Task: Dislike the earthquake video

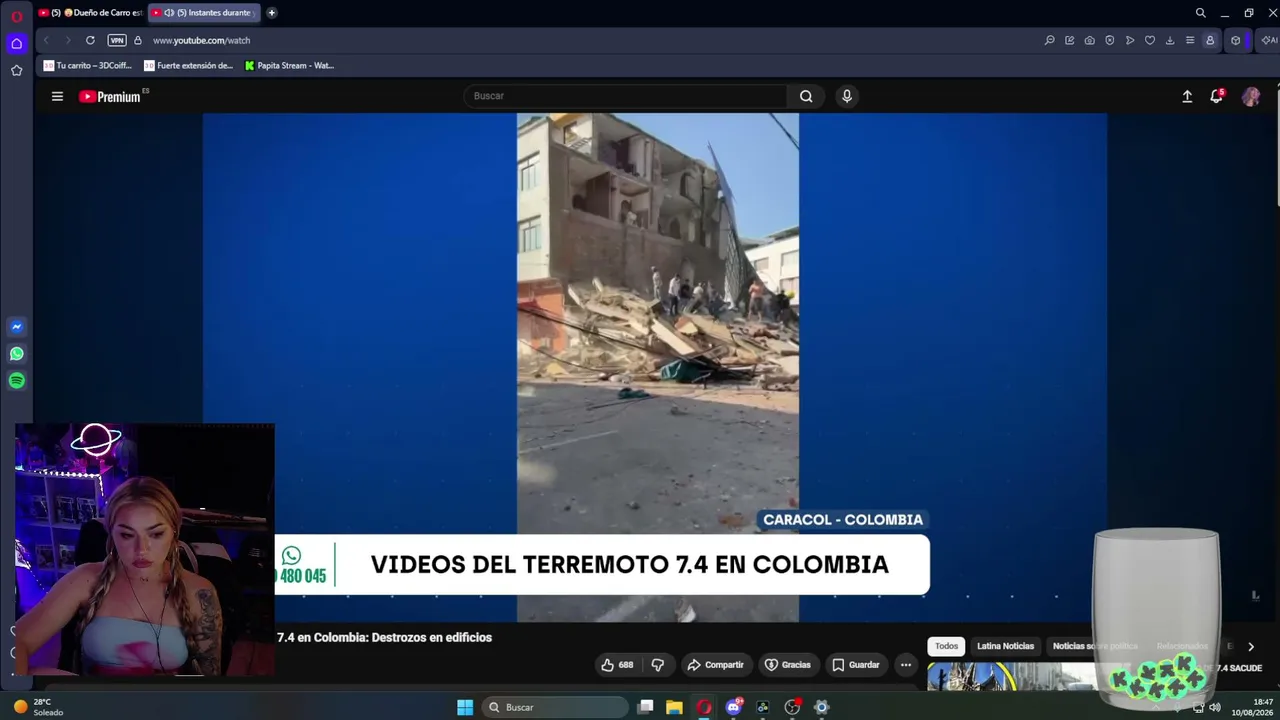Action: pyautogui.click(x=658, y=665)
